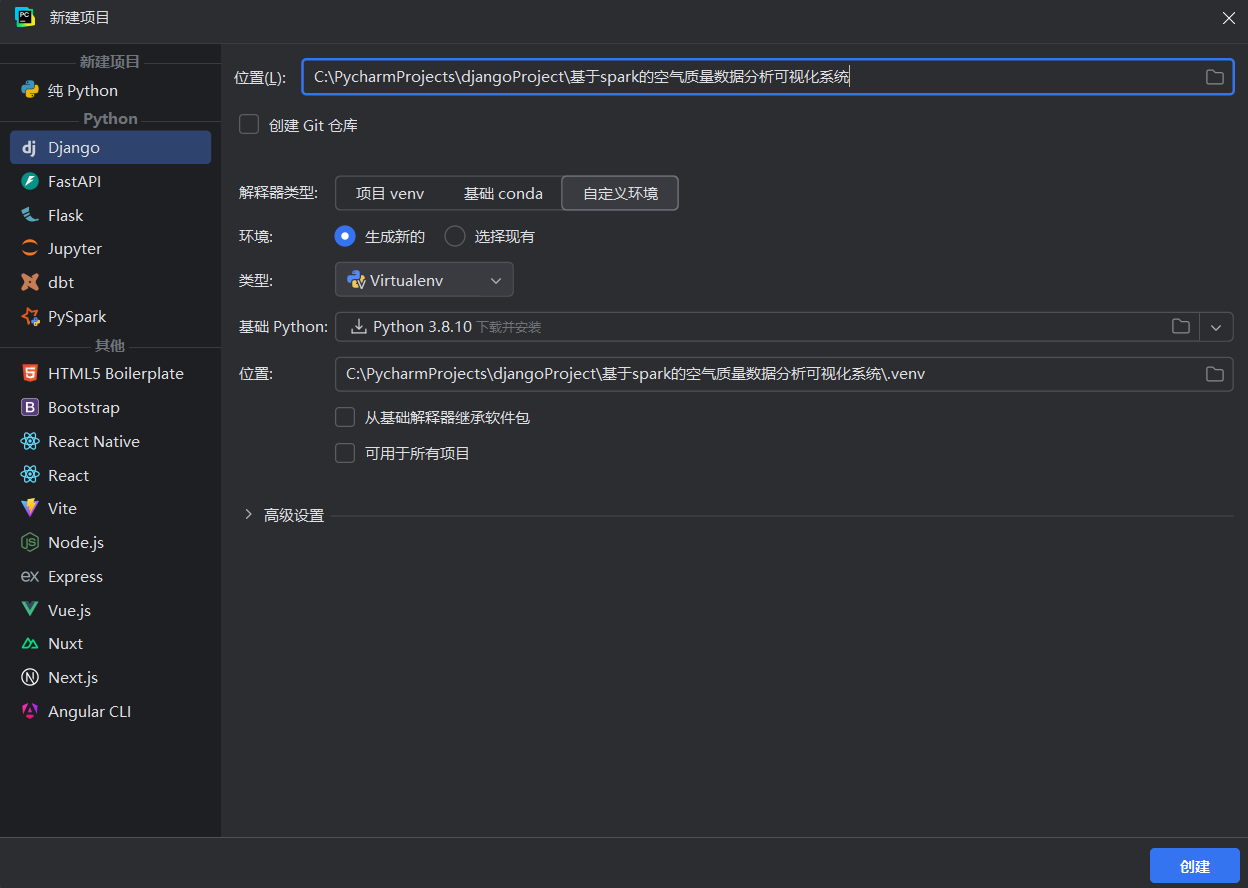The width and height of the screenshot is (1248, 888).
Task: Switch to the 基础 conda tab
Action: pyautogui.click(x=503, y=194)
